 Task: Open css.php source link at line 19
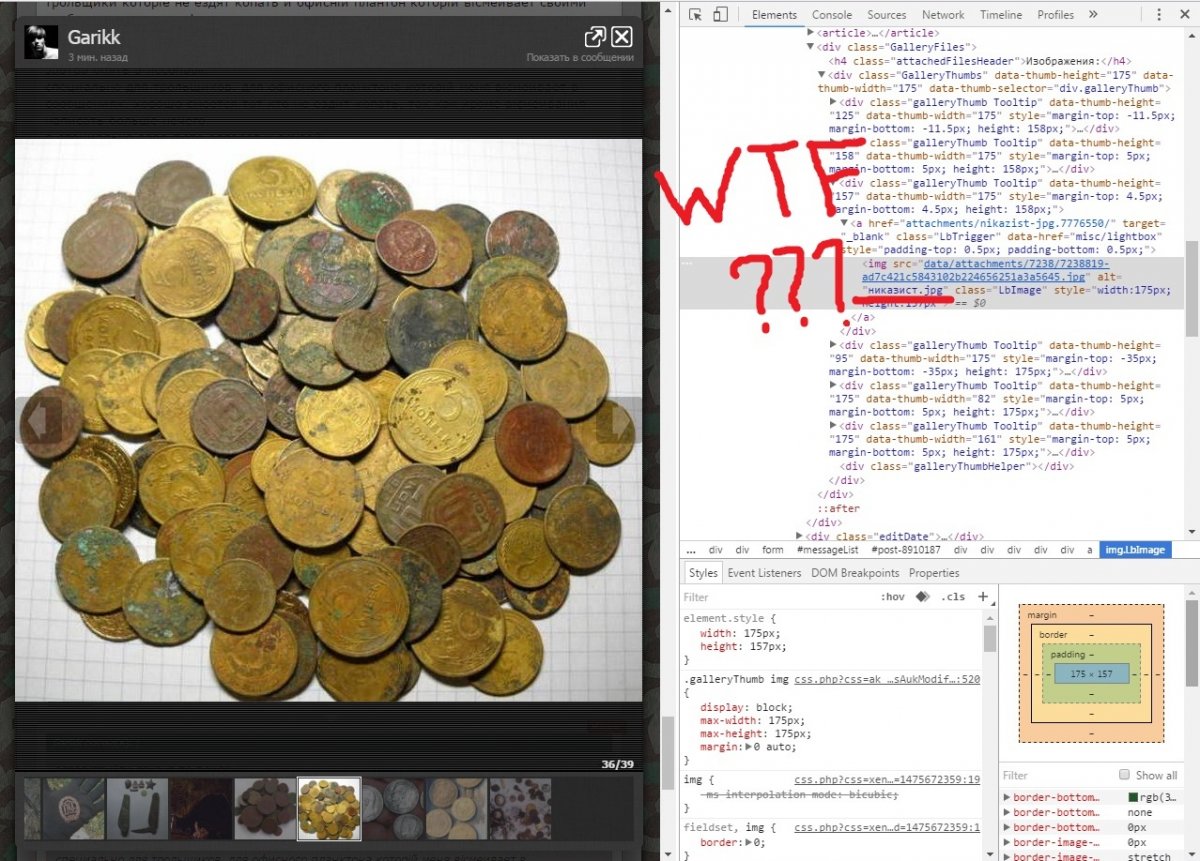coord(887,778)
